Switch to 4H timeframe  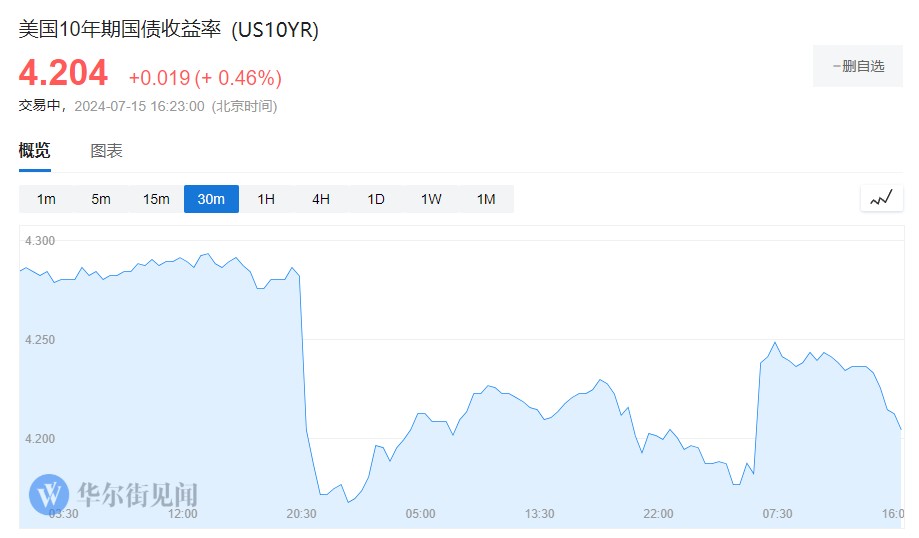(x=321, y=199)
